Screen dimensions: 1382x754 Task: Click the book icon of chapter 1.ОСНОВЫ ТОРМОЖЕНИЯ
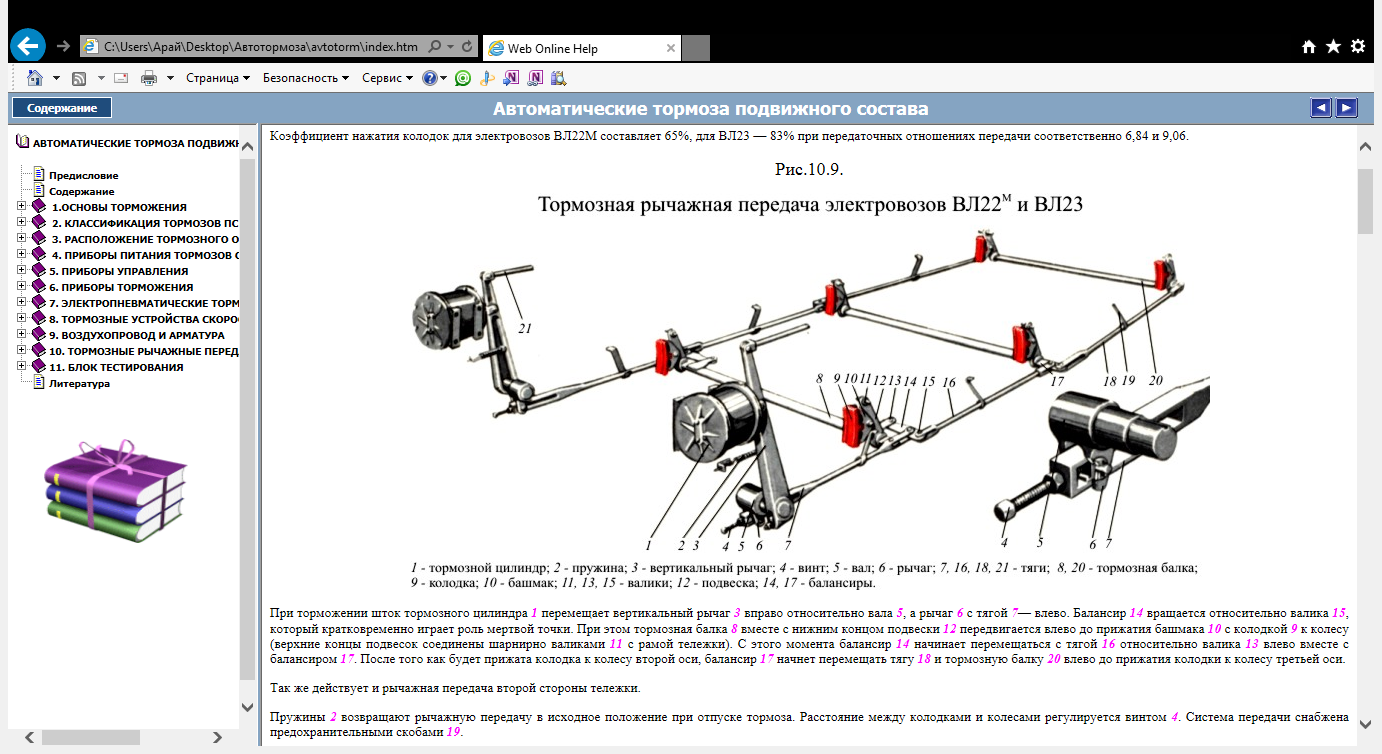pyautogui.click(x=39, y=207)
